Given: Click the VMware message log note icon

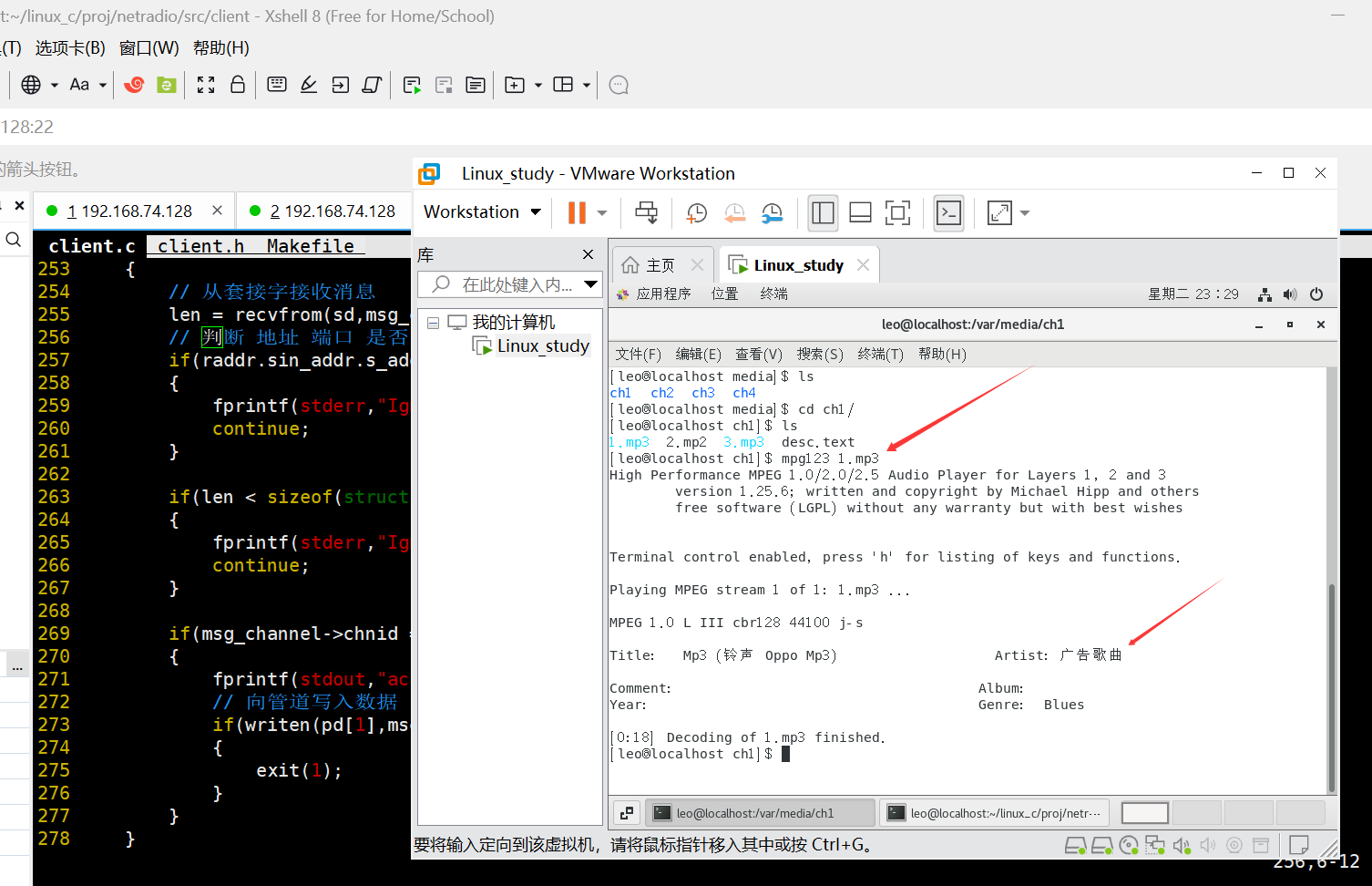Looking at the screenshot, I should [1299, 845].
